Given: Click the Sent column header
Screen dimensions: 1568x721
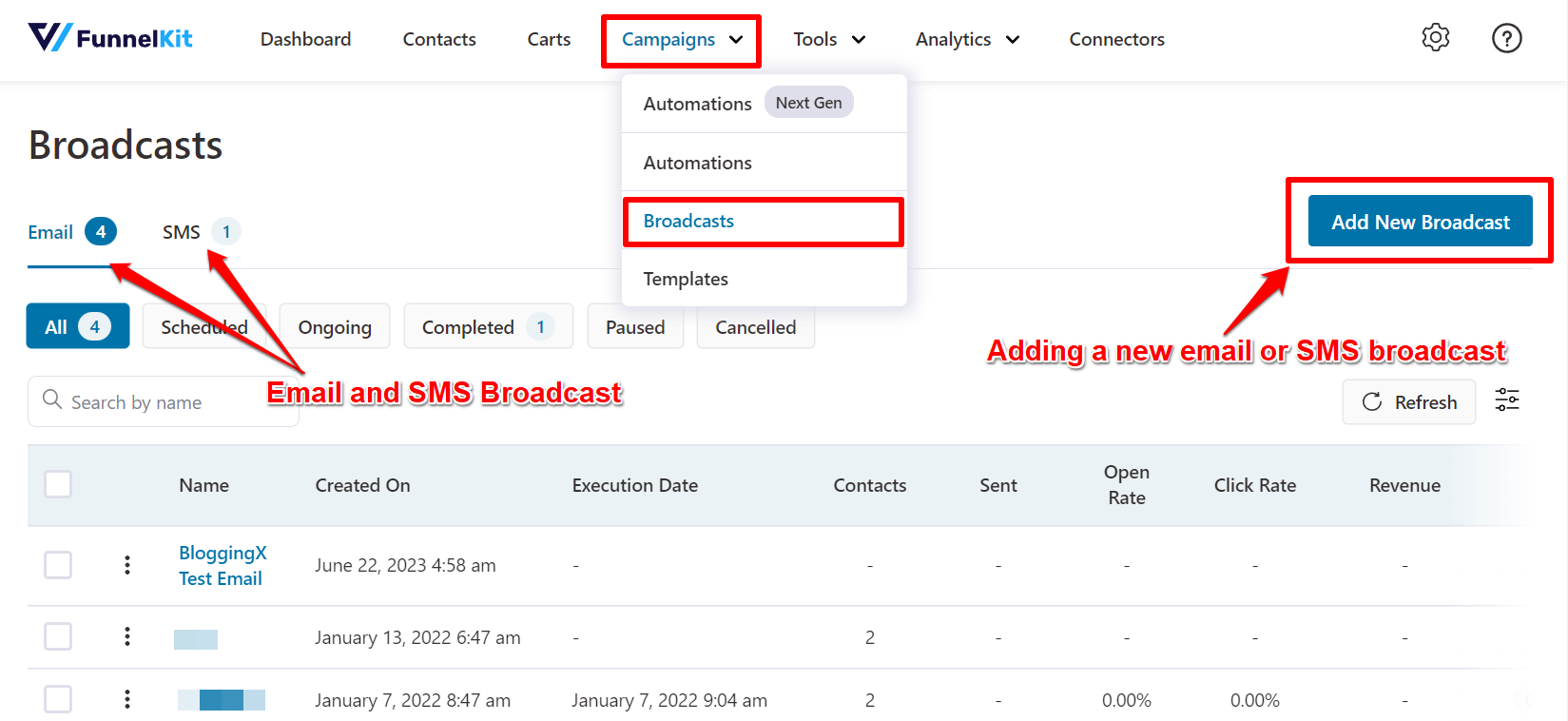Looking at the screenshot, I should 998,485.
